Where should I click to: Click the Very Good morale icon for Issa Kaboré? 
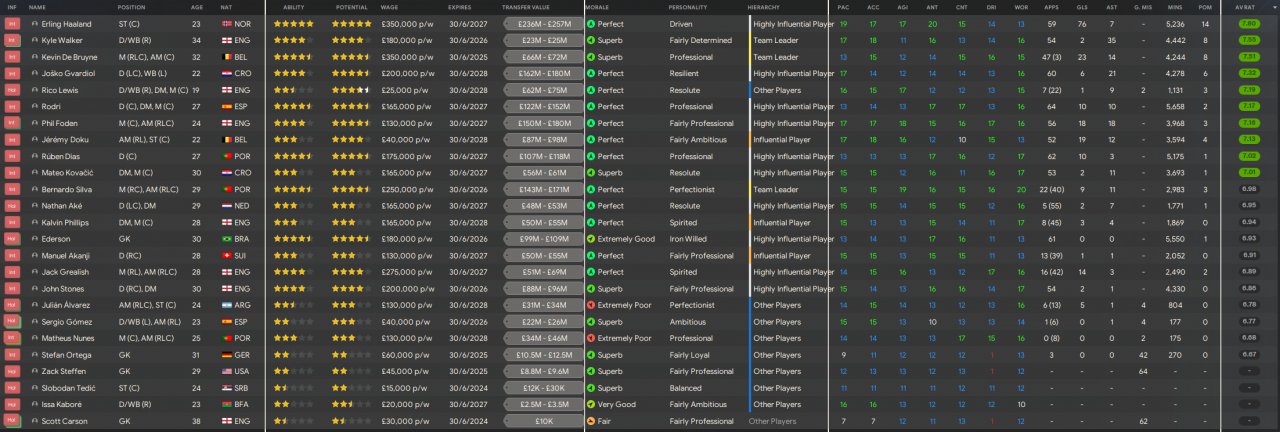coord(591,404)
